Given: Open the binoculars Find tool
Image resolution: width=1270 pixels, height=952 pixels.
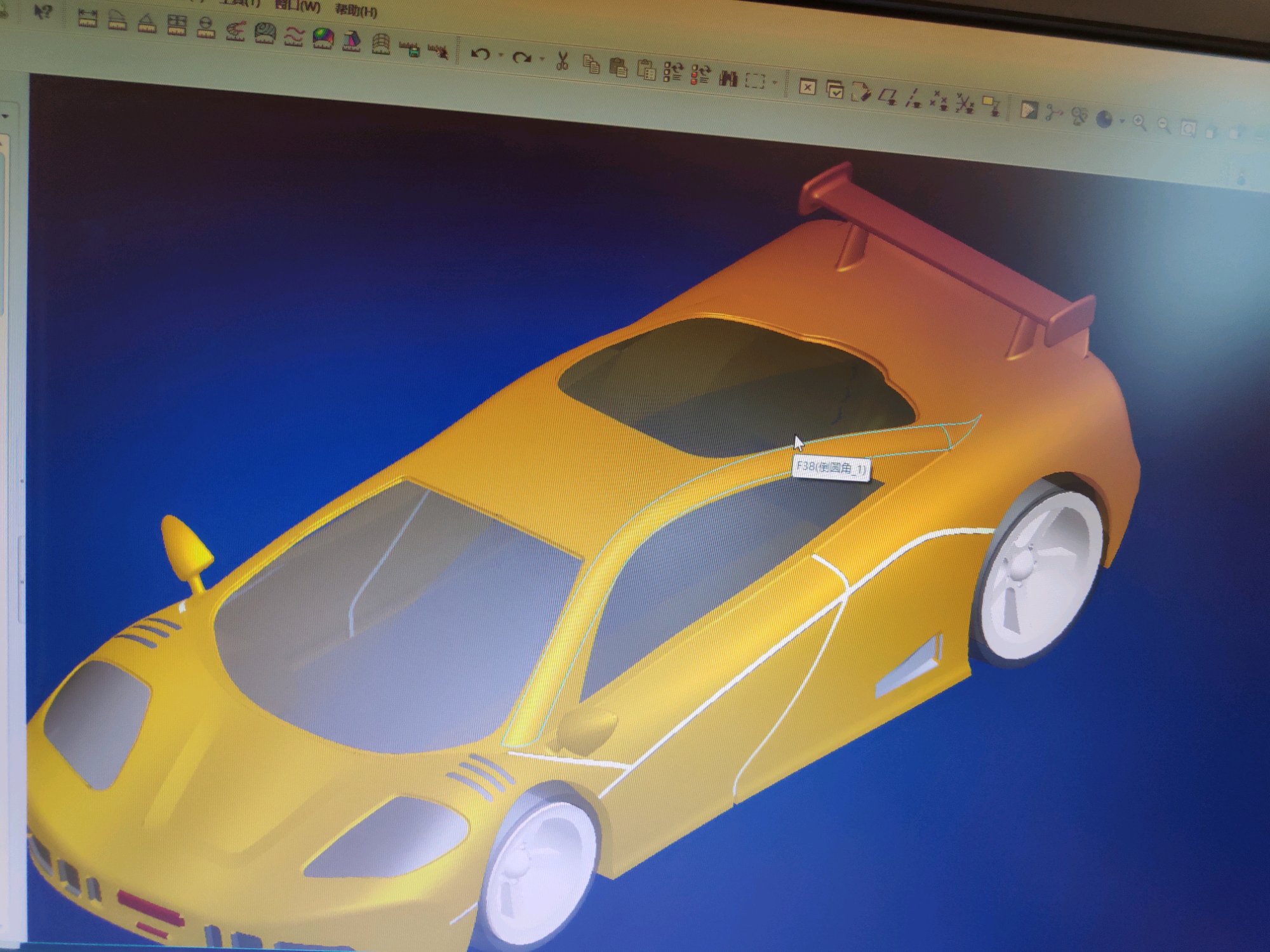Looking at the screenshot, I should (x=728, y=78).
